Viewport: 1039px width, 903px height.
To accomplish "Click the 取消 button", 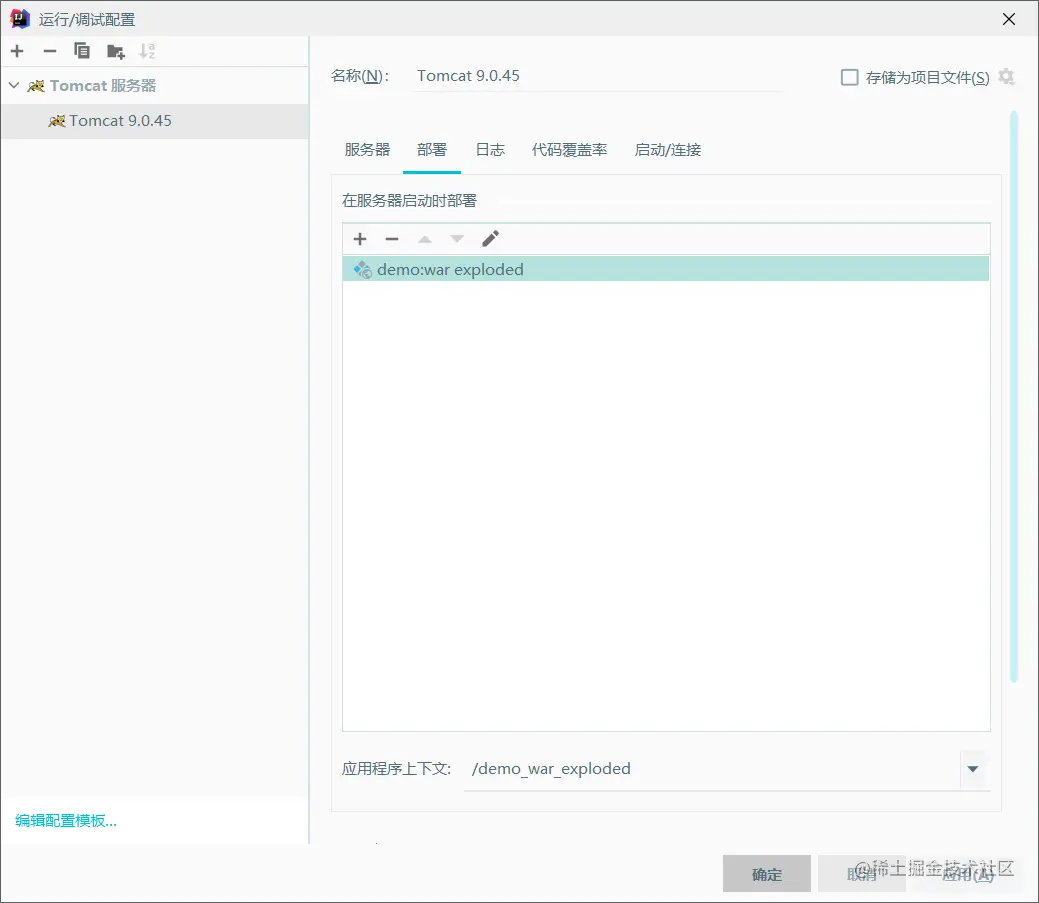I will click(x=861, y=874).
